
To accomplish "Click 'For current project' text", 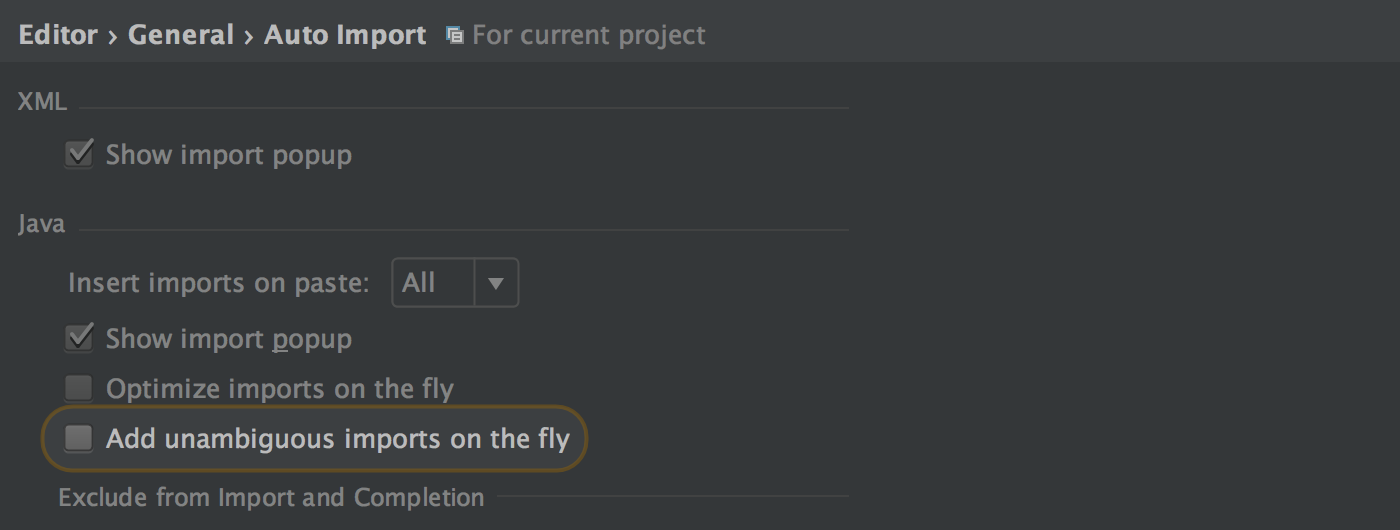I will pos(589,35).
